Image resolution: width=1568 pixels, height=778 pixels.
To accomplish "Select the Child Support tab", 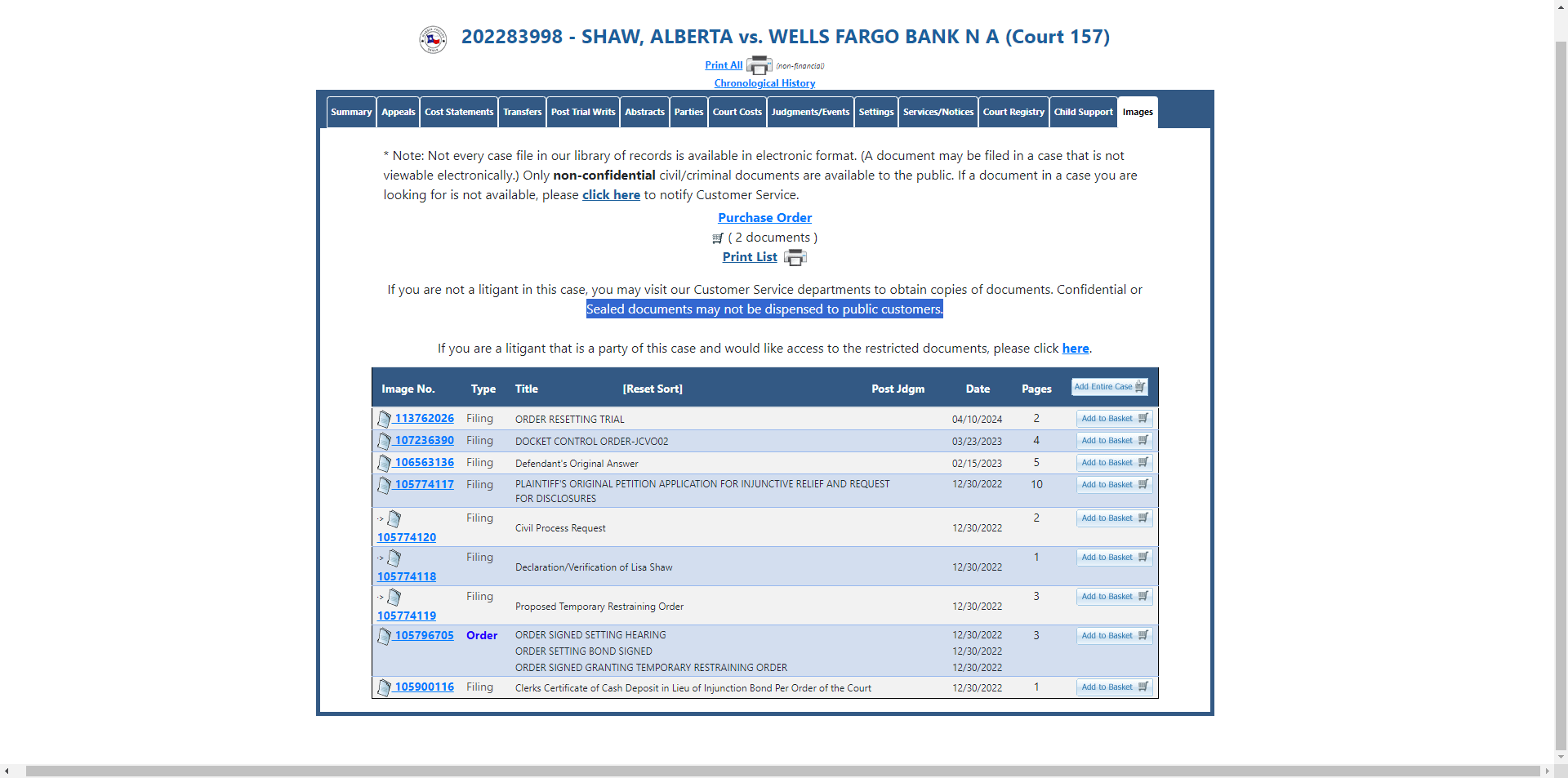I will pyautogui.click(x=1084, y=112).
